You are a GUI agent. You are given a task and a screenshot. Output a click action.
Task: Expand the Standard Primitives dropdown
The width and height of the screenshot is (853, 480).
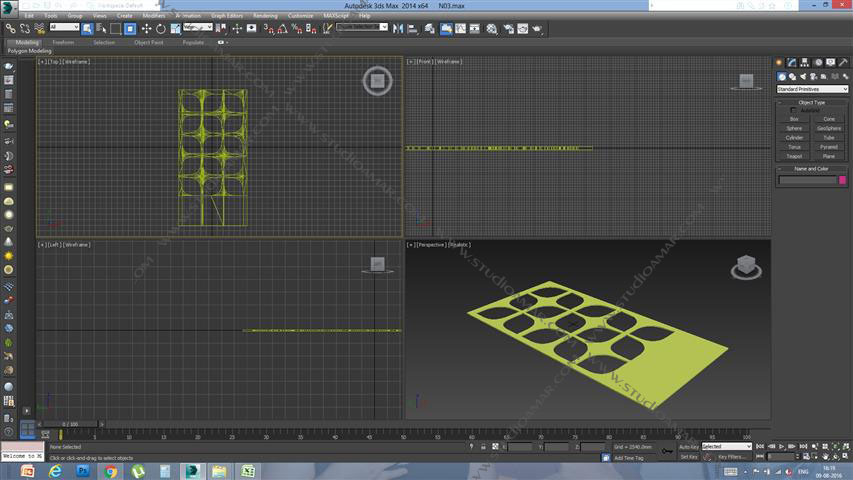click(812, 89)
